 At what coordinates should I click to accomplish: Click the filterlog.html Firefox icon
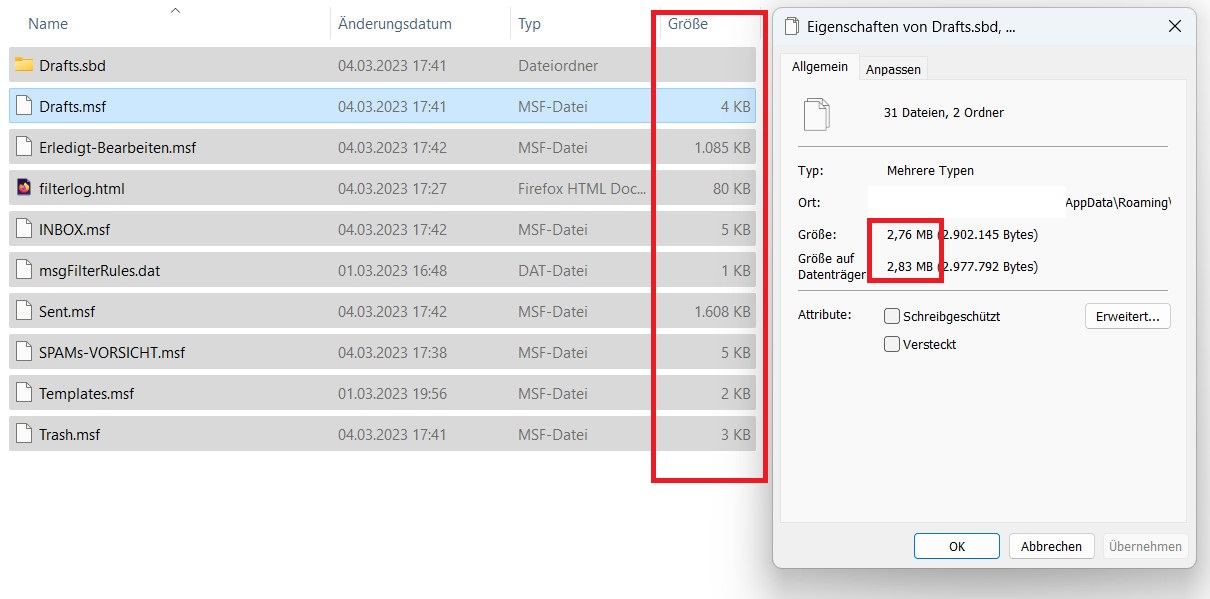tap(24, 188)
